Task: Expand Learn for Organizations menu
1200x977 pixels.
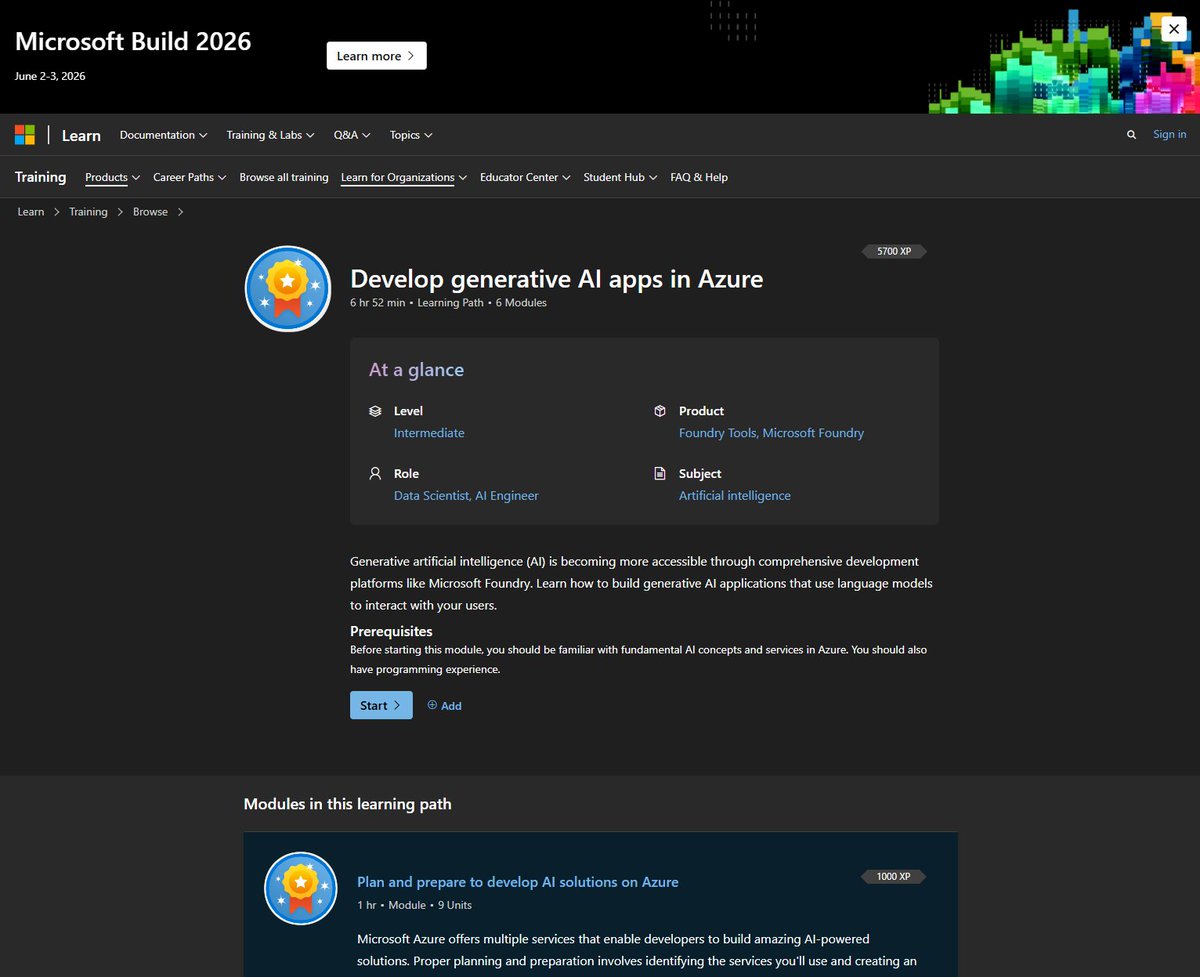Action: click(x=404, y=177)
